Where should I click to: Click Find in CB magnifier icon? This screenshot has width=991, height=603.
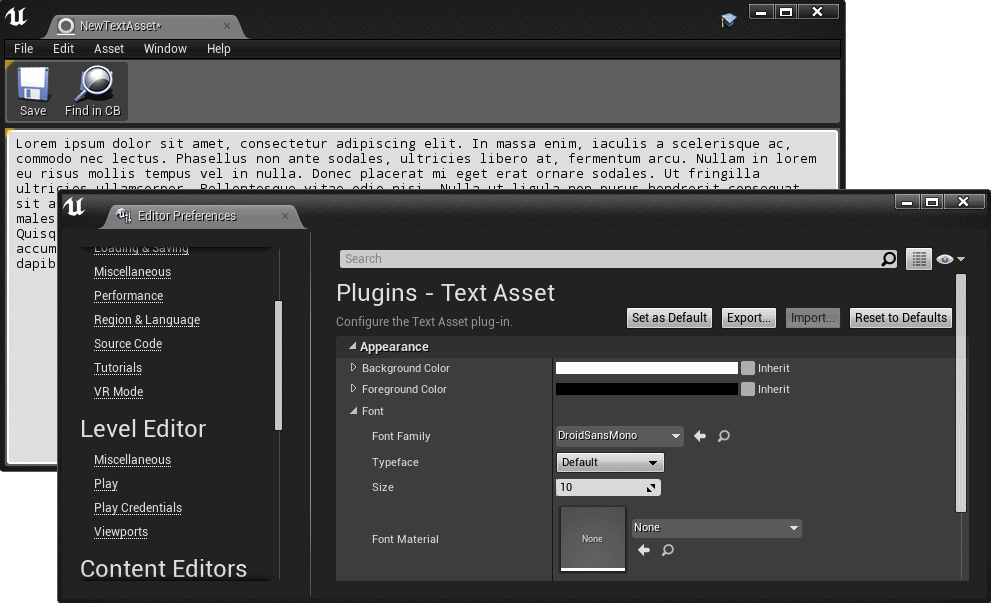click(x=94, y=84)
